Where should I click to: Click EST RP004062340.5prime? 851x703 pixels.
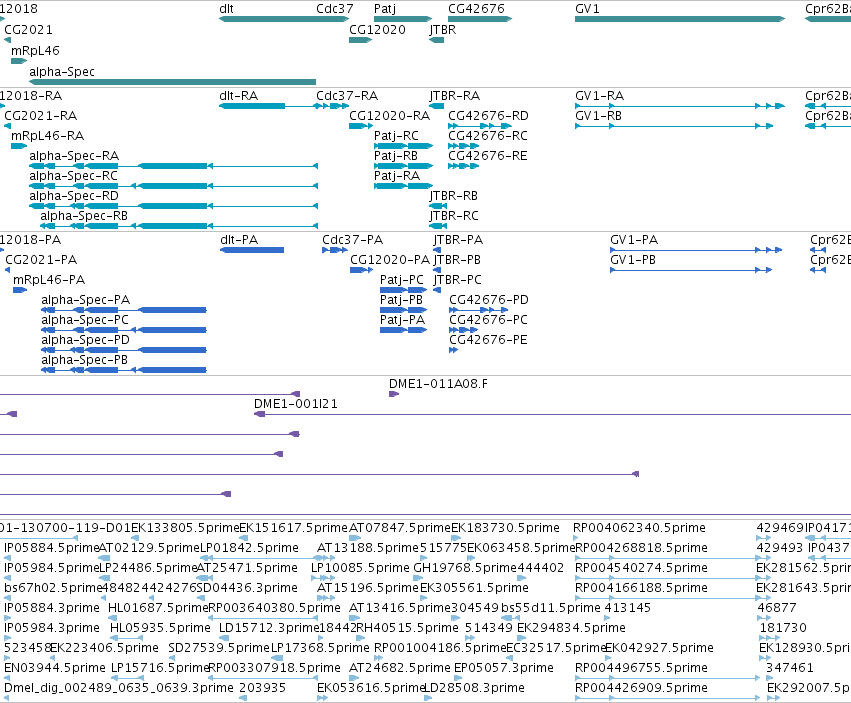coord(639,528)
